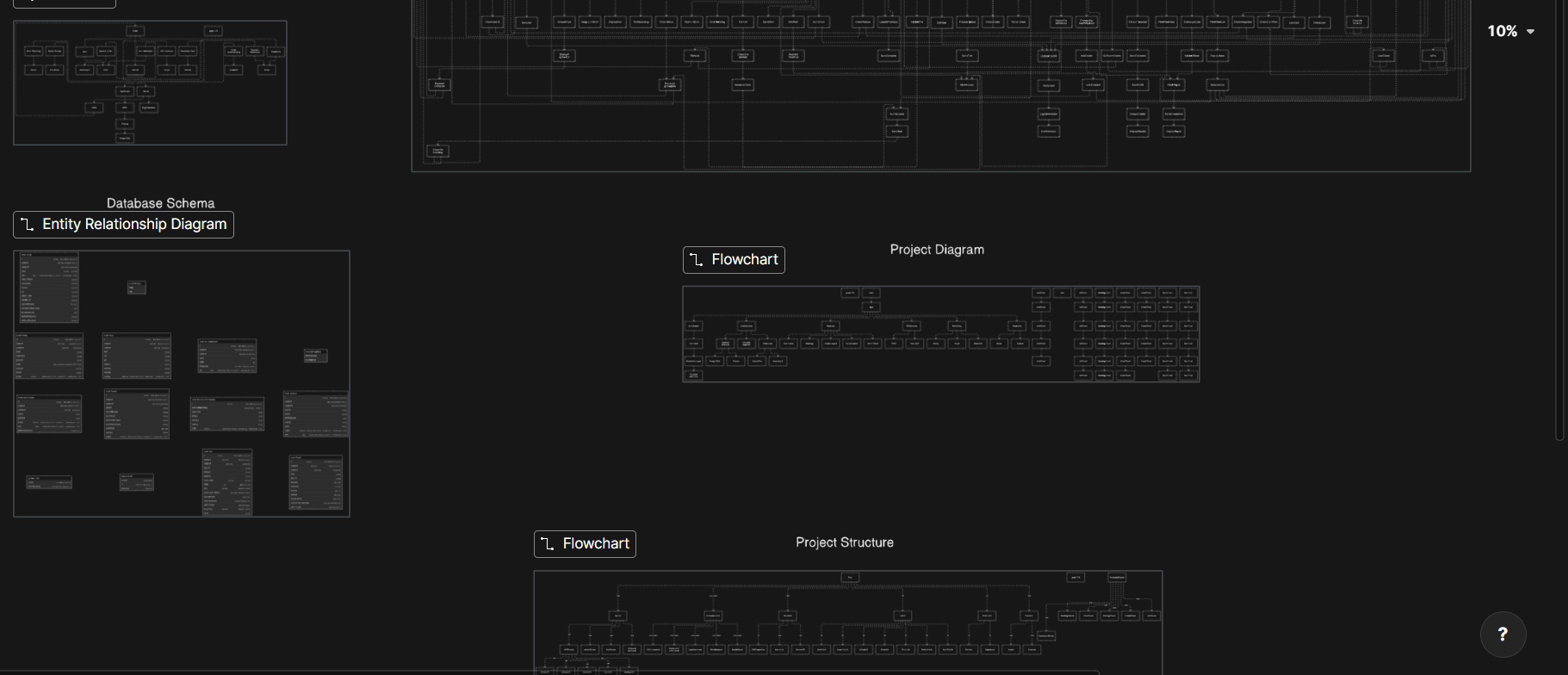Screen dimensions: 1568x675
Task: Select the small diagram frame above Database Schema
Action: [x=150, y=83]
